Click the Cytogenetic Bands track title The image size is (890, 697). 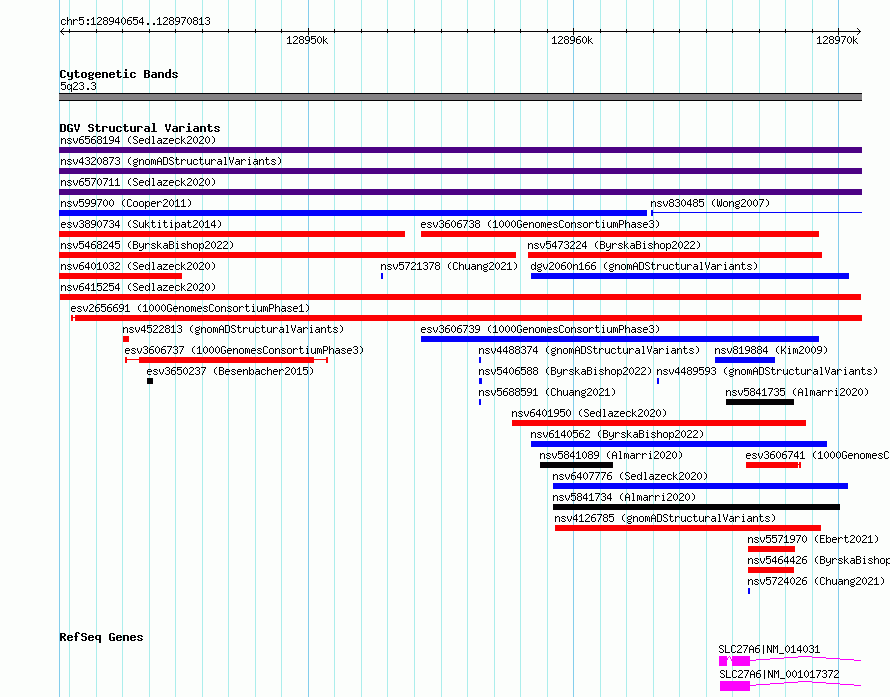(x=119, y=74)
